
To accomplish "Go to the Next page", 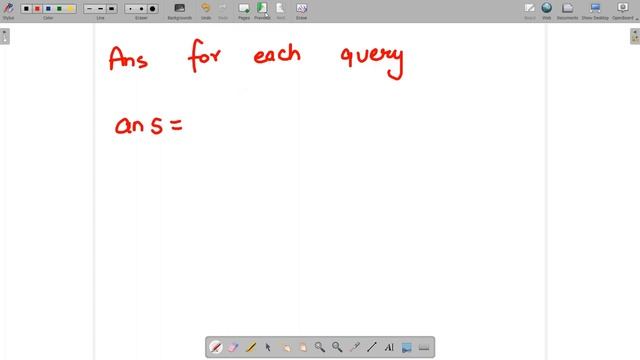I will click(x=280, y=11).
